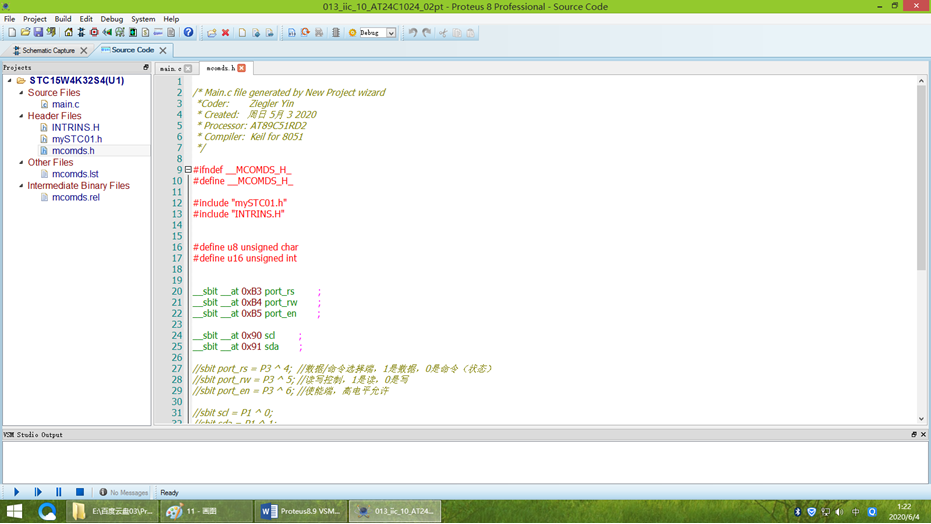Click the Cut scissors icon
931x524 pixels.
[443, 33]
